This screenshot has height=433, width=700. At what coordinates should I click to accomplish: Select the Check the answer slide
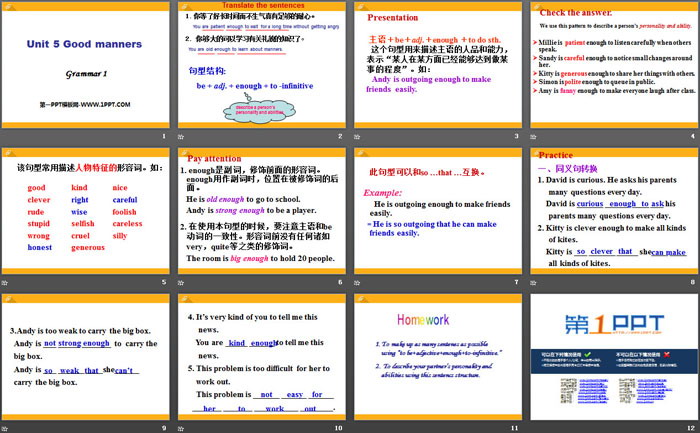pos(614,65)
